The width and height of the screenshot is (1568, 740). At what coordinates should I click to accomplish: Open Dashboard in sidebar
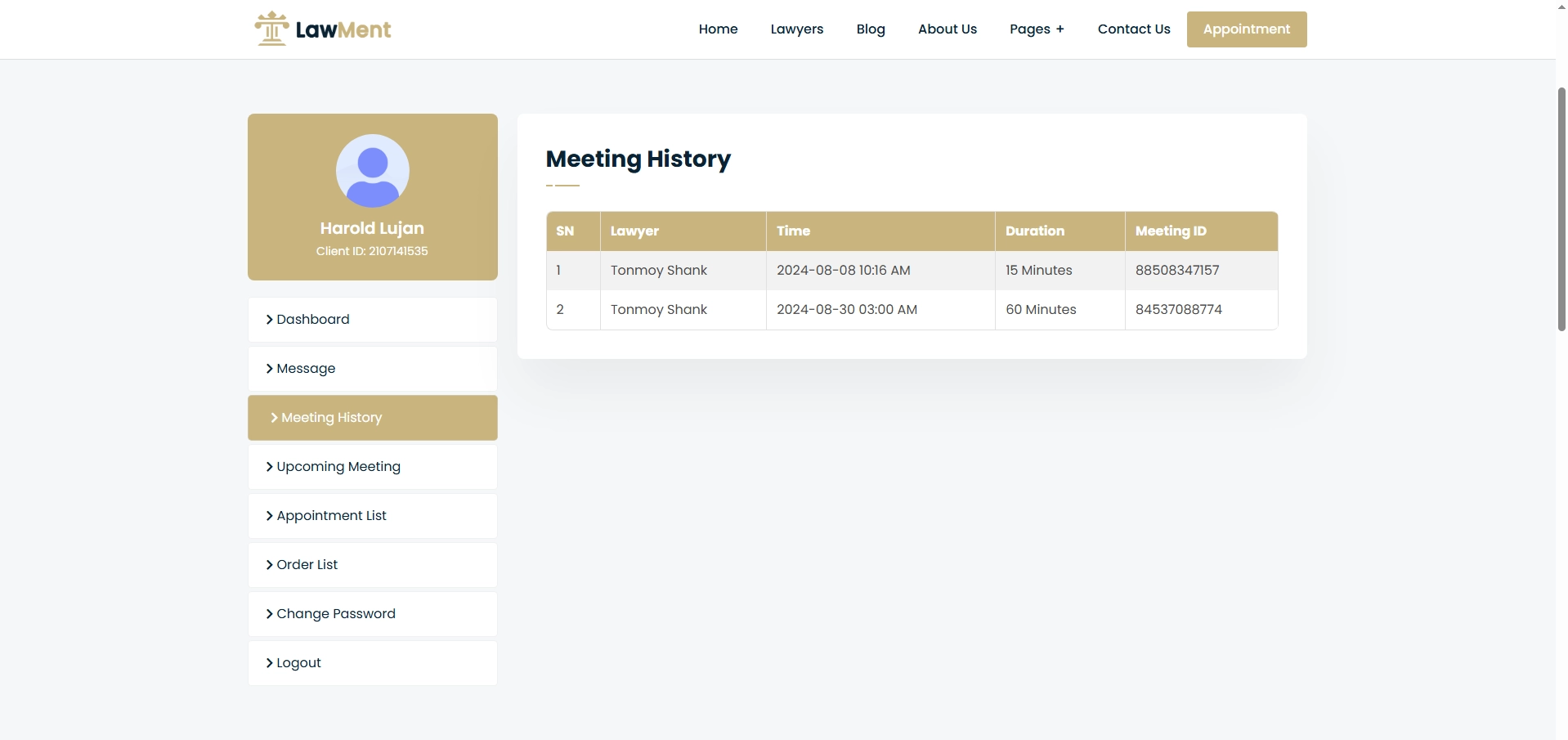pos(372,320)
